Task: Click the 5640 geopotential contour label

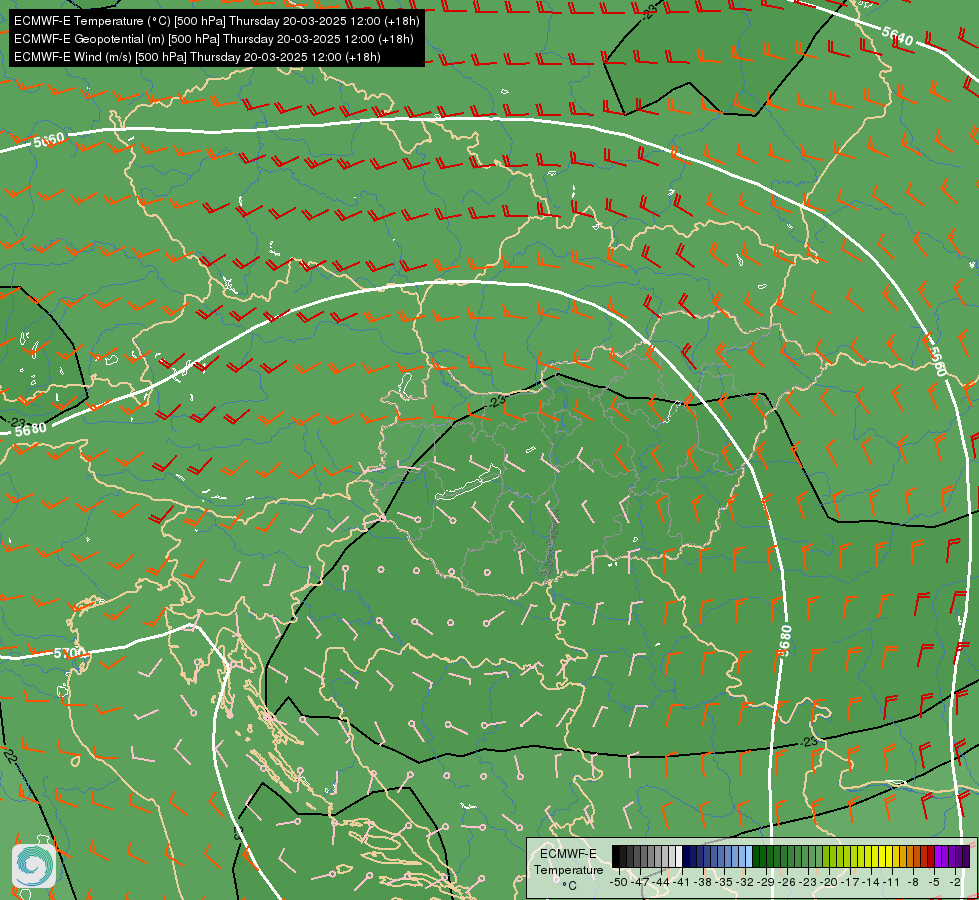Action: pos(897,36)
